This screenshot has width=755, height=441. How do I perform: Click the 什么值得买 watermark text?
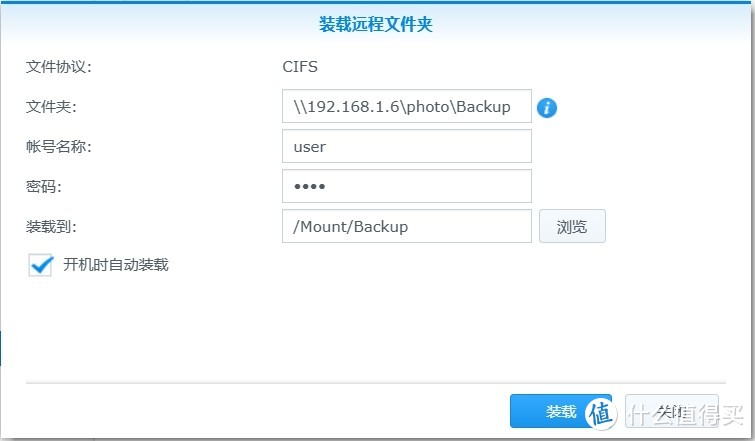coord(682,413)
